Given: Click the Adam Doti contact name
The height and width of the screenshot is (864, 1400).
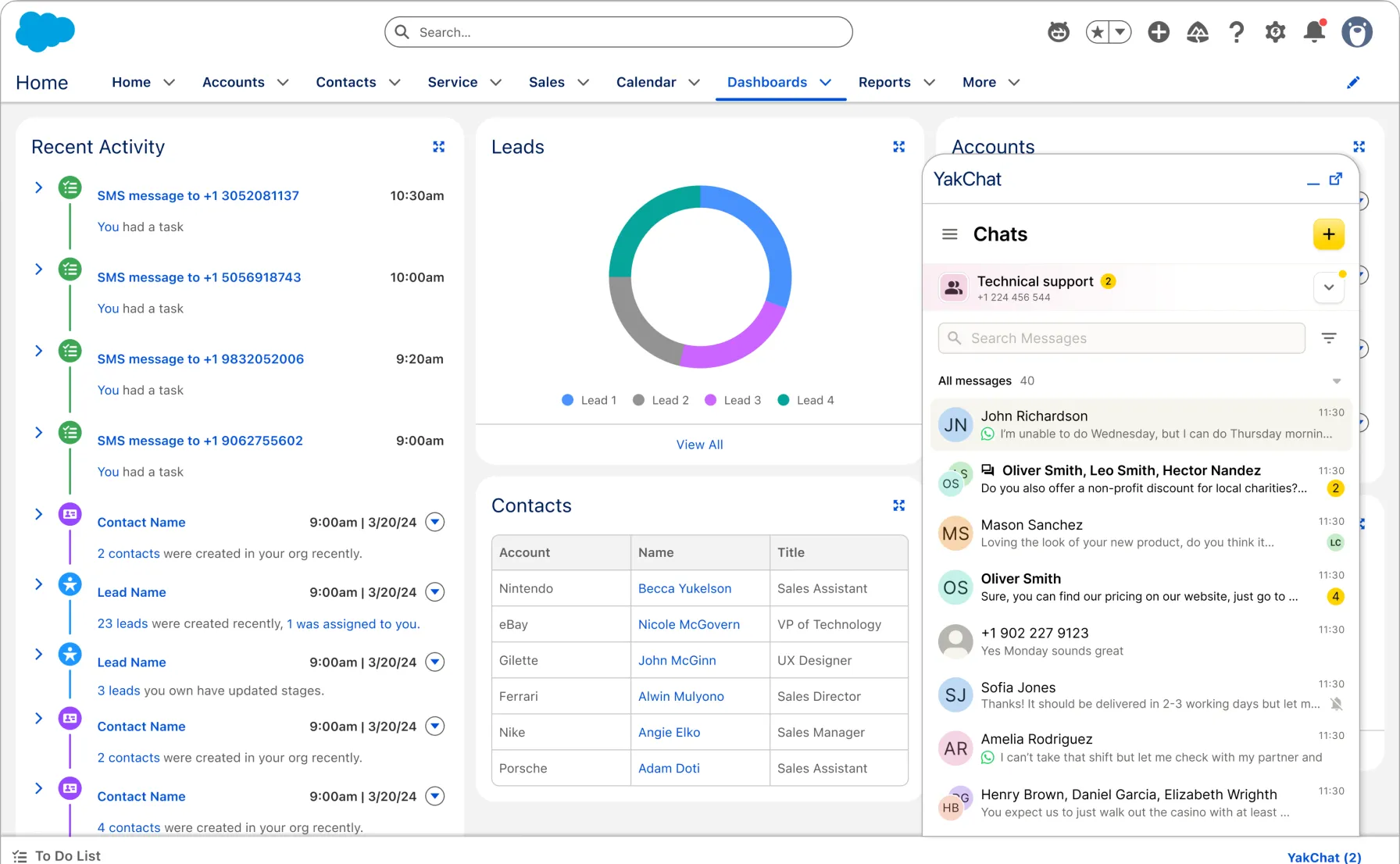Looking at the screenshot, I should coord(670,768).
